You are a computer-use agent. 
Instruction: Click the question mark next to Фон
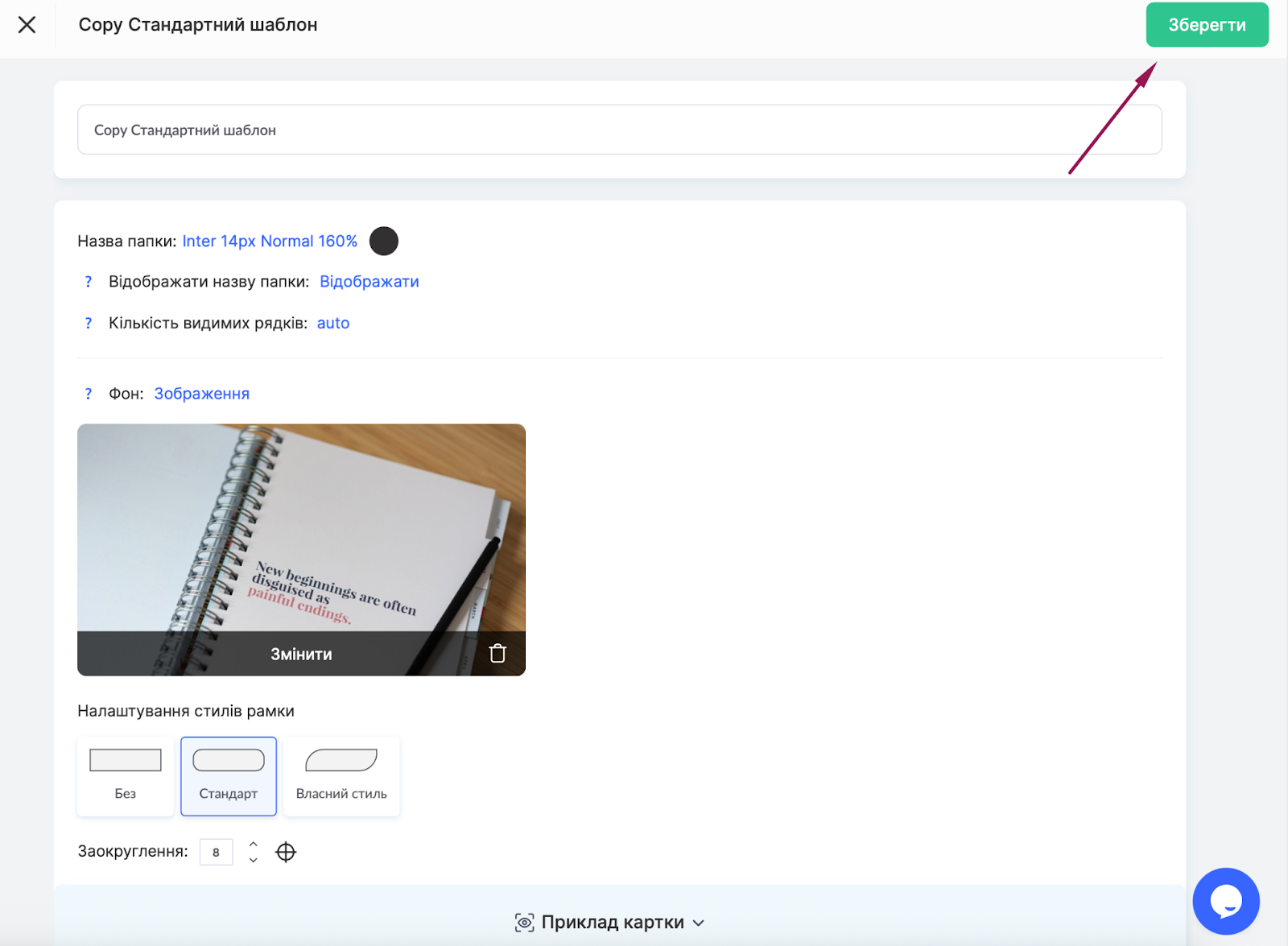pyautogui.click(x=89, y=394)
